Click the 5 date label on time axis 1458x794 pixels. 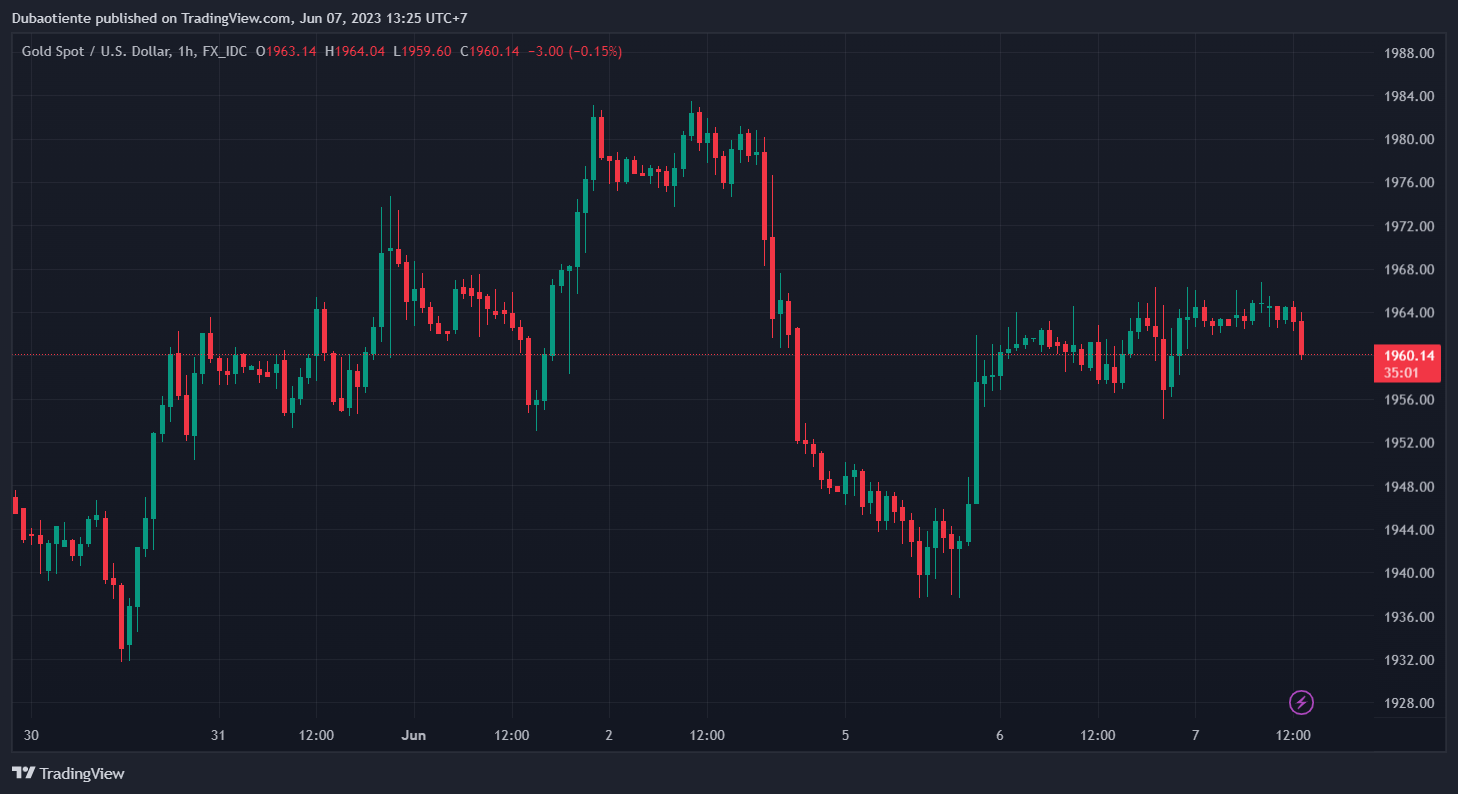tap(845, 735)
